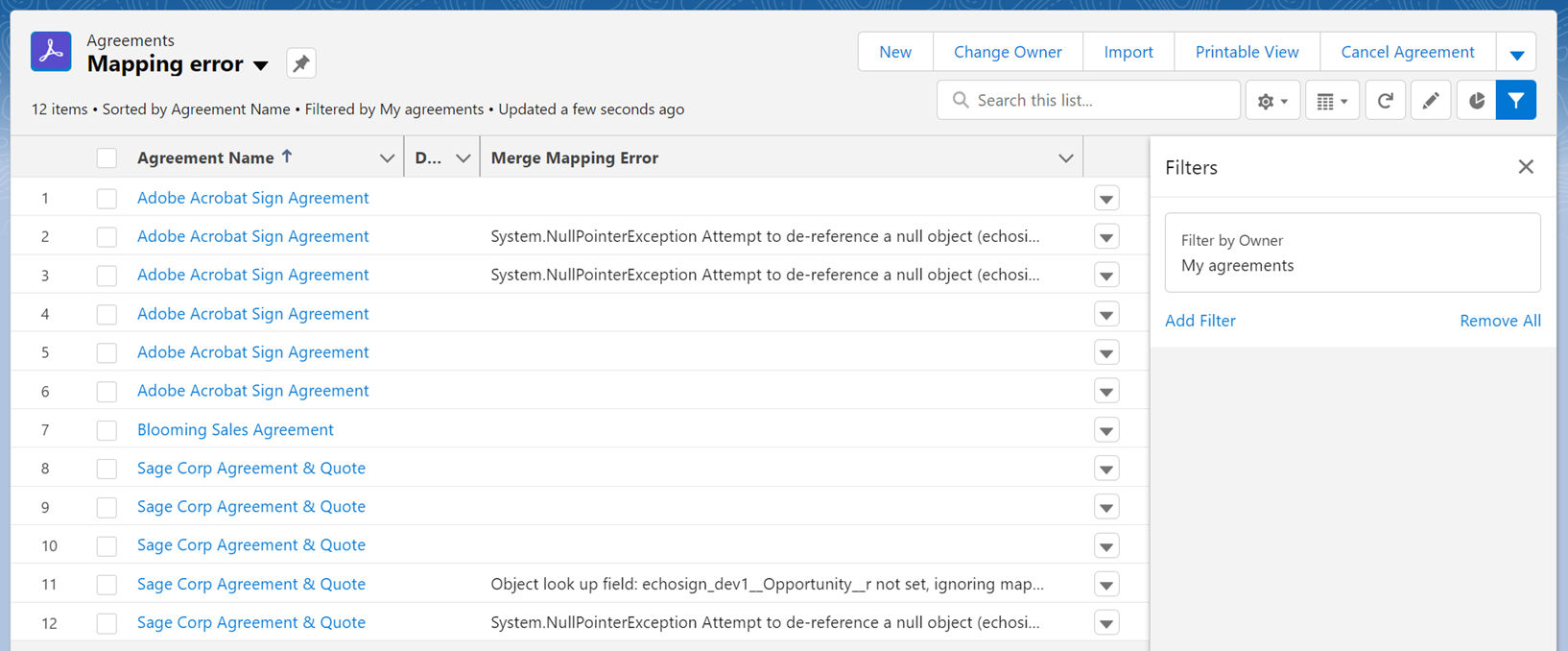Open the table display options icon
This screenshot has height=651, width=1568.
(1331, 101)
